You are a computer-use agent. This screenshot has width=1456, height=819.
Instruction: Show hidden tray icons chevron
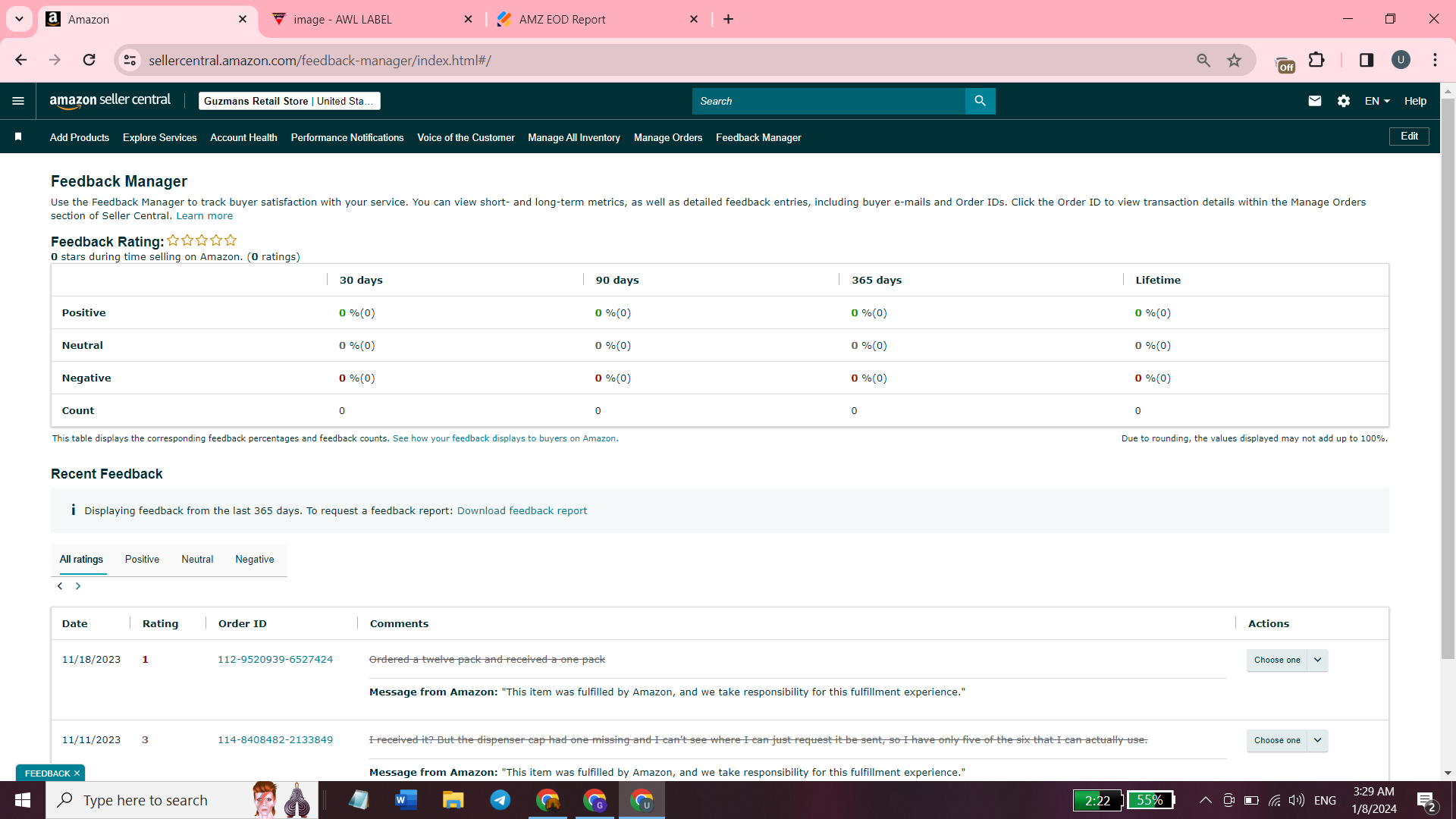click(1205, 800)
